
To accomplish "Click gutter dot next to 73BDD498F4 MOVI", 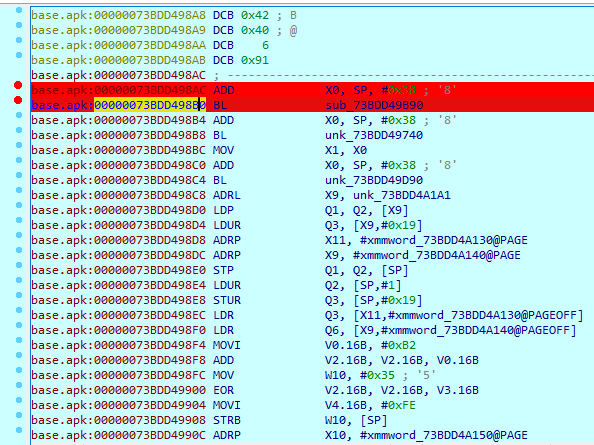I will pos(19,340).
